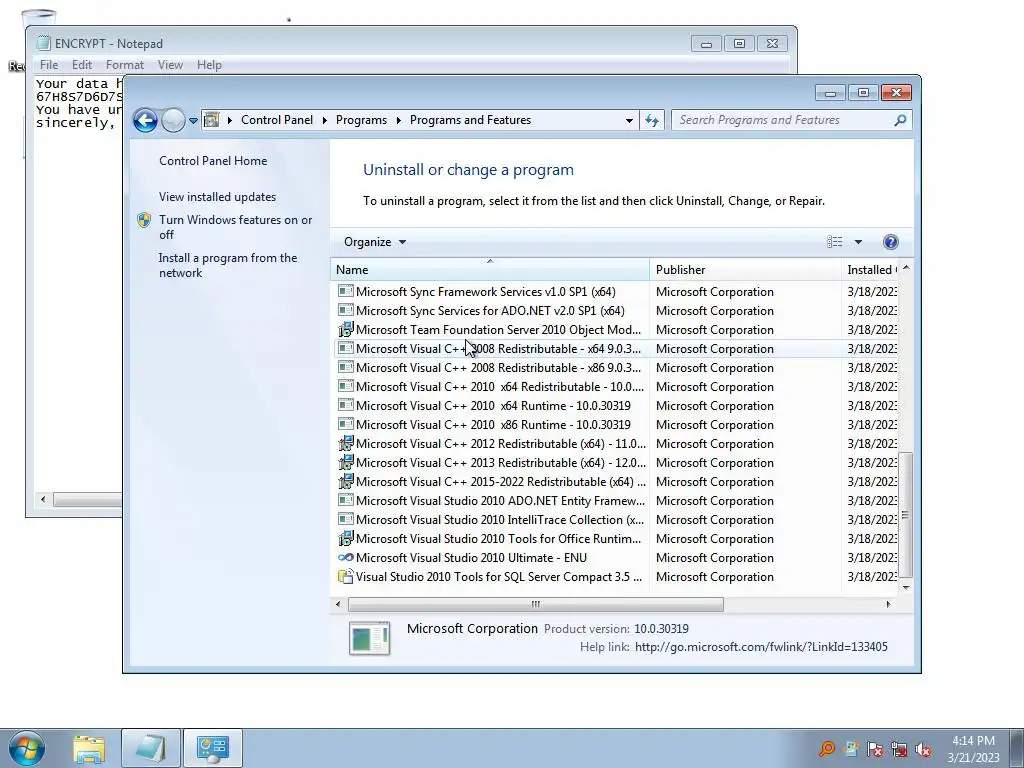Image resolution: width=1024 pixels, height=768 pixels.
Task: Select Visual C++ 2010 x64 Runtime icon
Action: pyautogui.click(x=345, y=405)
